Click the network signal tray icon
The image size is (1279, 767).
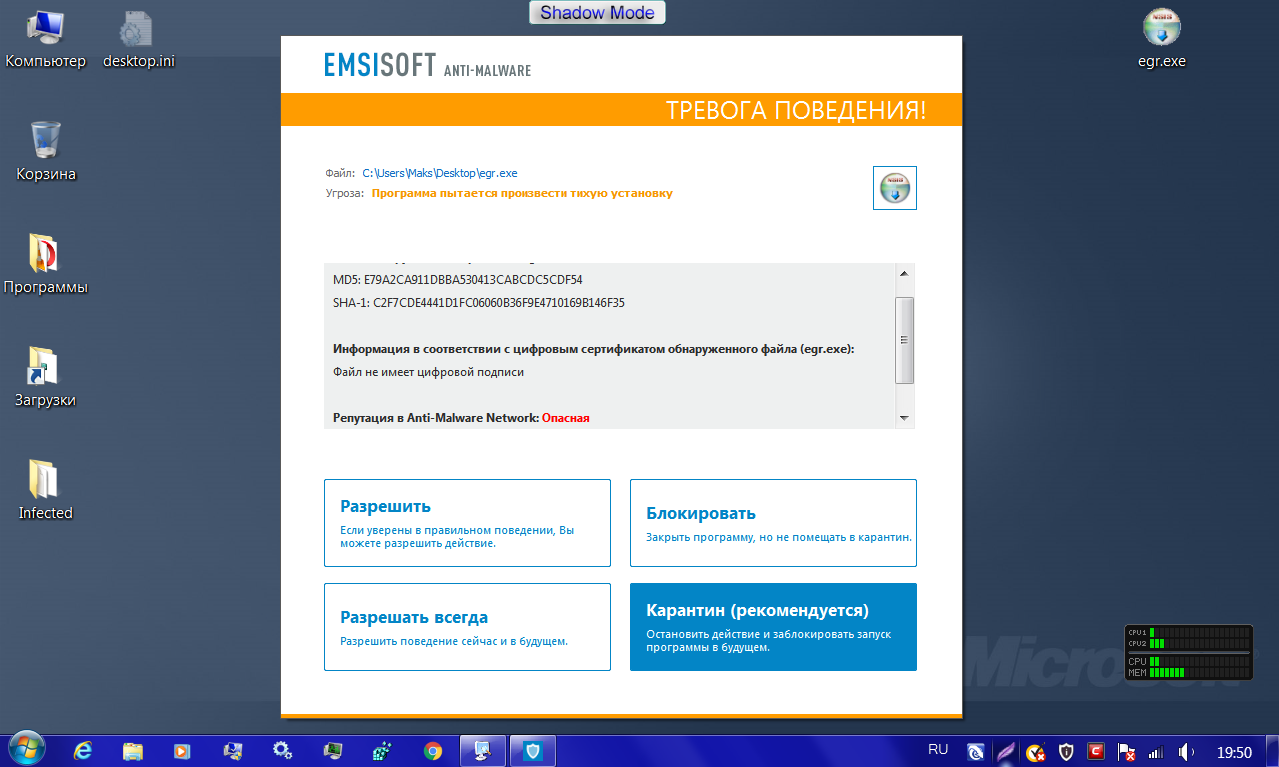1156,752
